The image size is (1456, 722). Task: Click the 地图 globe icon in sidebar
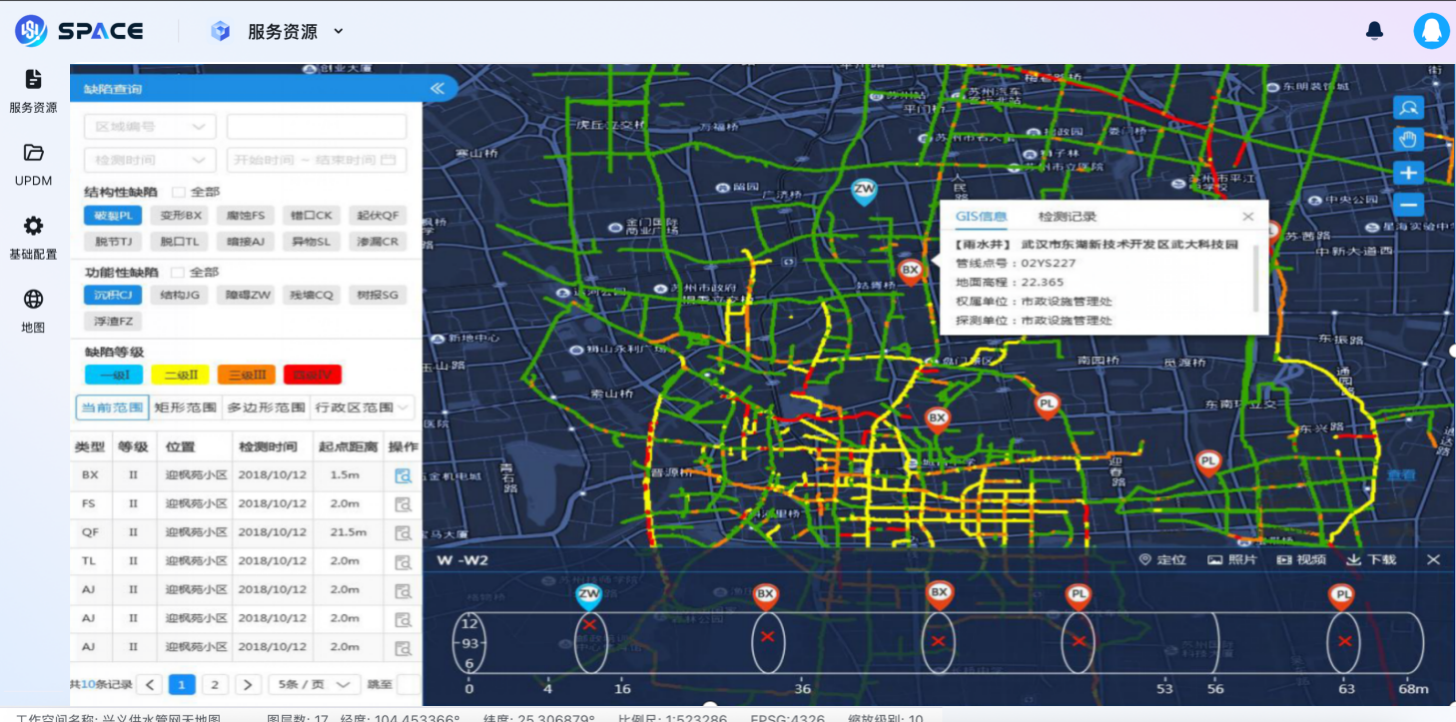[33, 299]
